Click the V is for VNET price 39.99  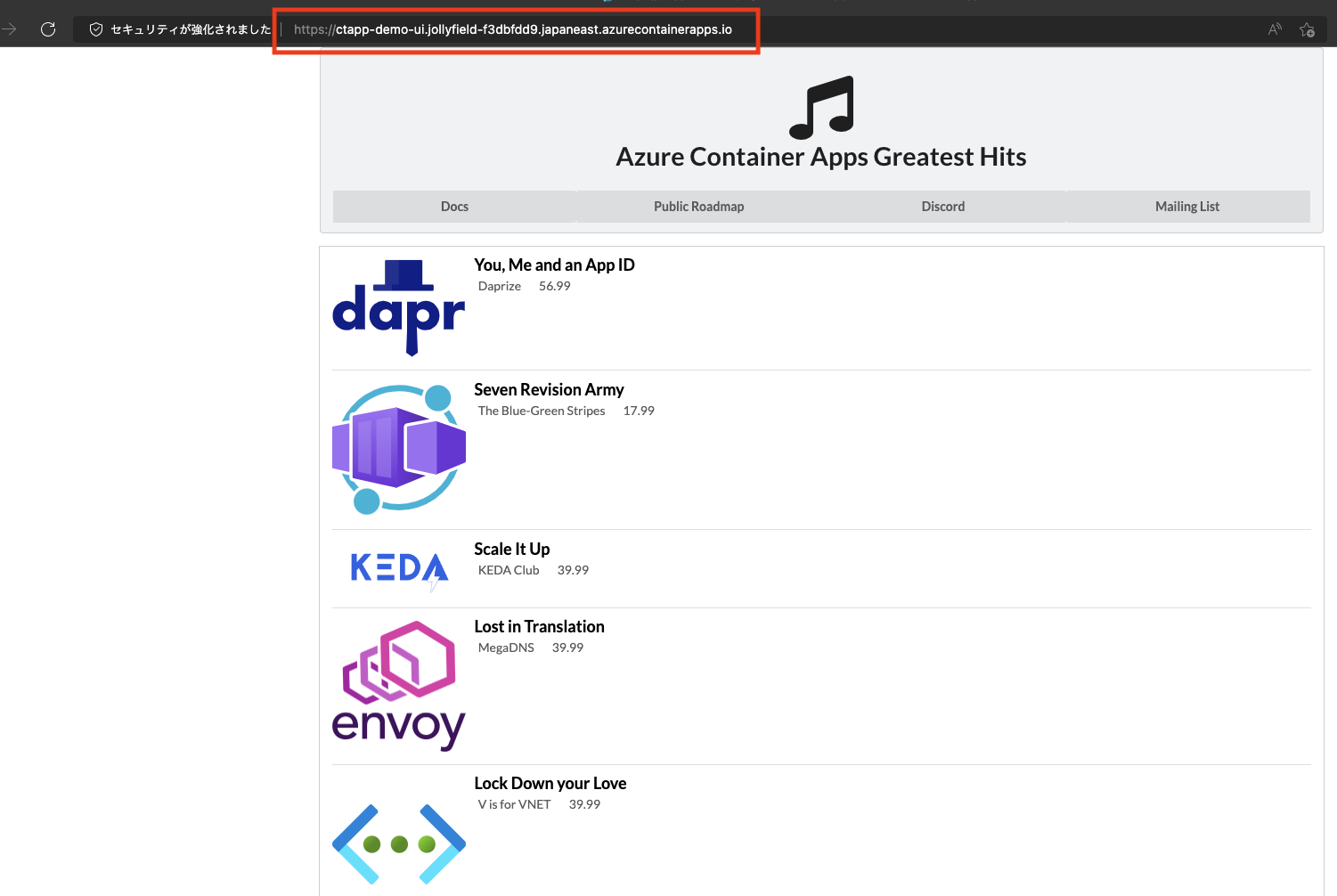585,804
